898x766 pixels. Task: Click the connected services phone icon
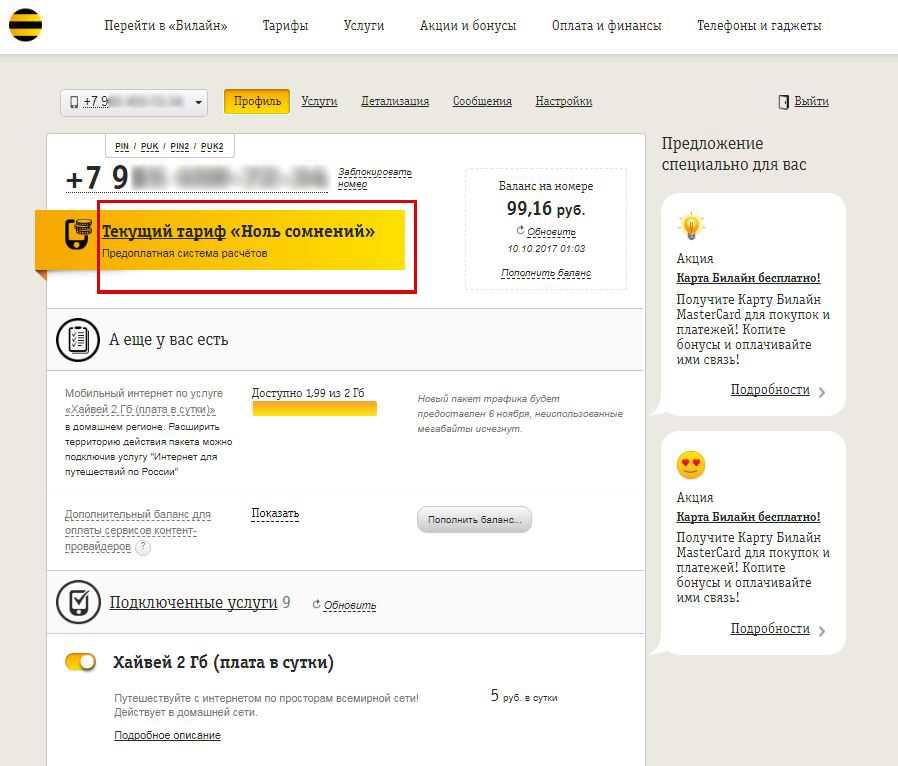(x=77, y=602)
